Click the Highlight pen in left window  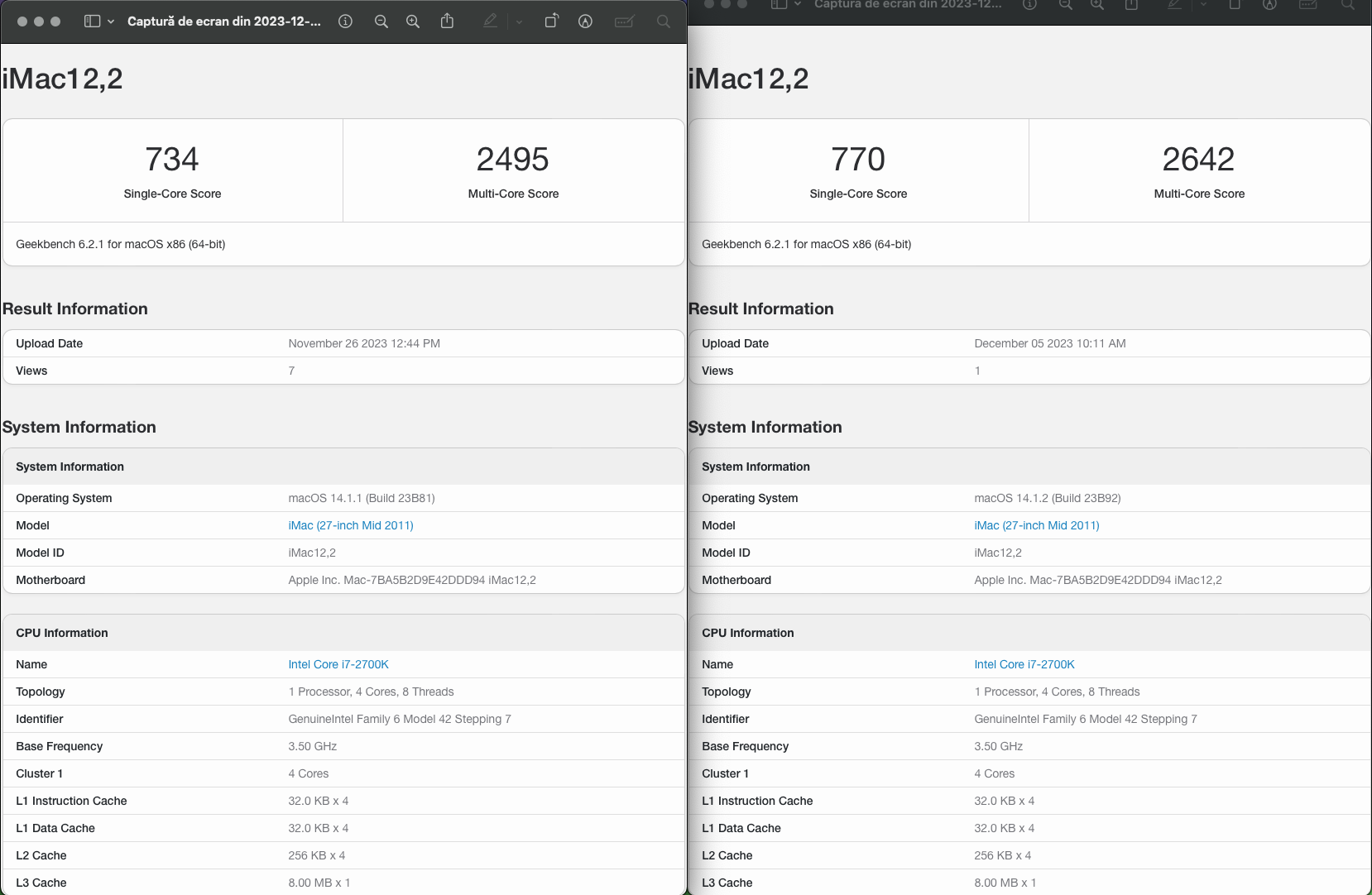pyautogui.click(x=490, y=22)
